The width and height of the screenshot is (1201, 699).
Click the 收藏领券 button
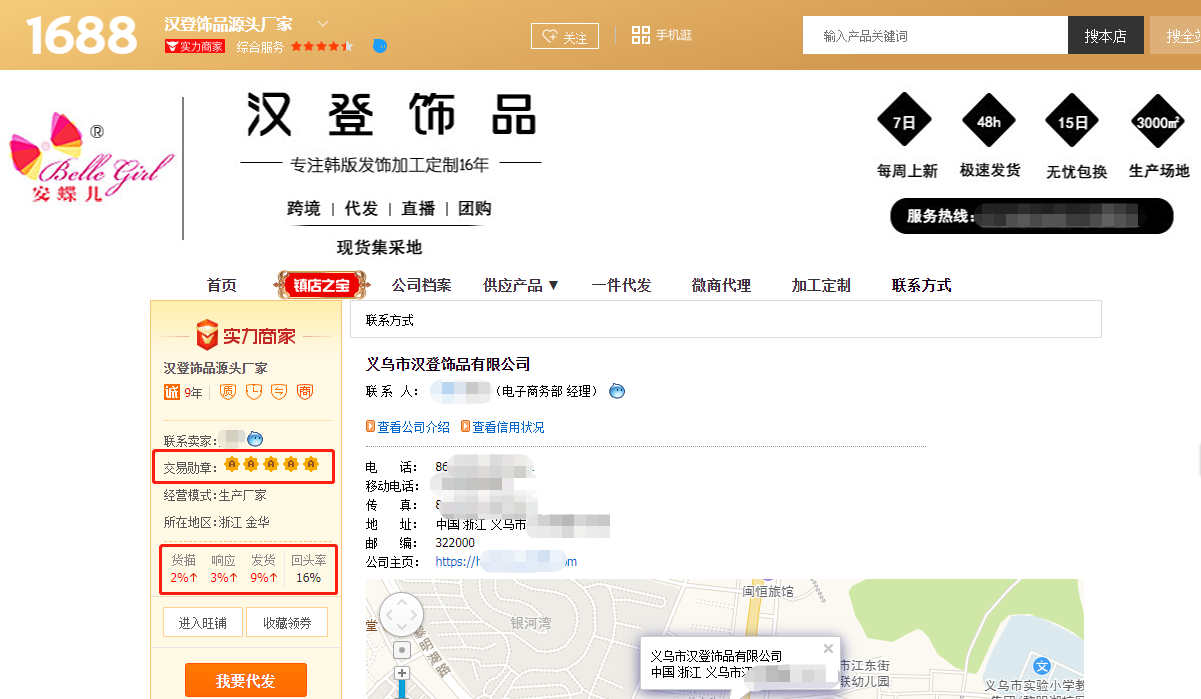coord(287,623)
